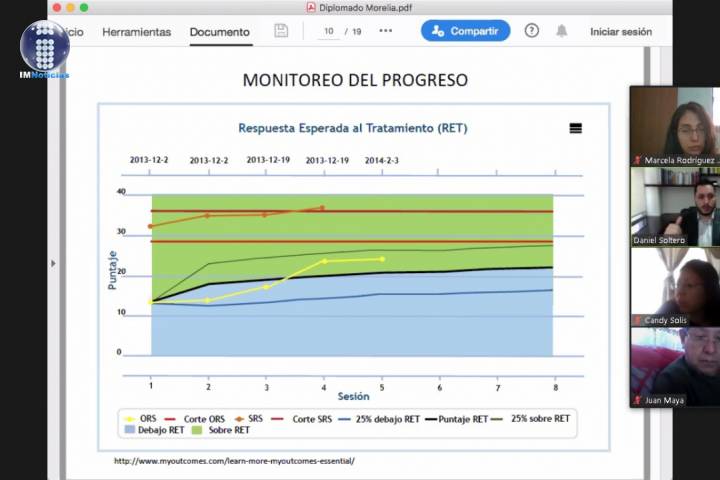Screen dimensions: 720x480
Task: Select the Documento tab
Action: coord(219,32)
